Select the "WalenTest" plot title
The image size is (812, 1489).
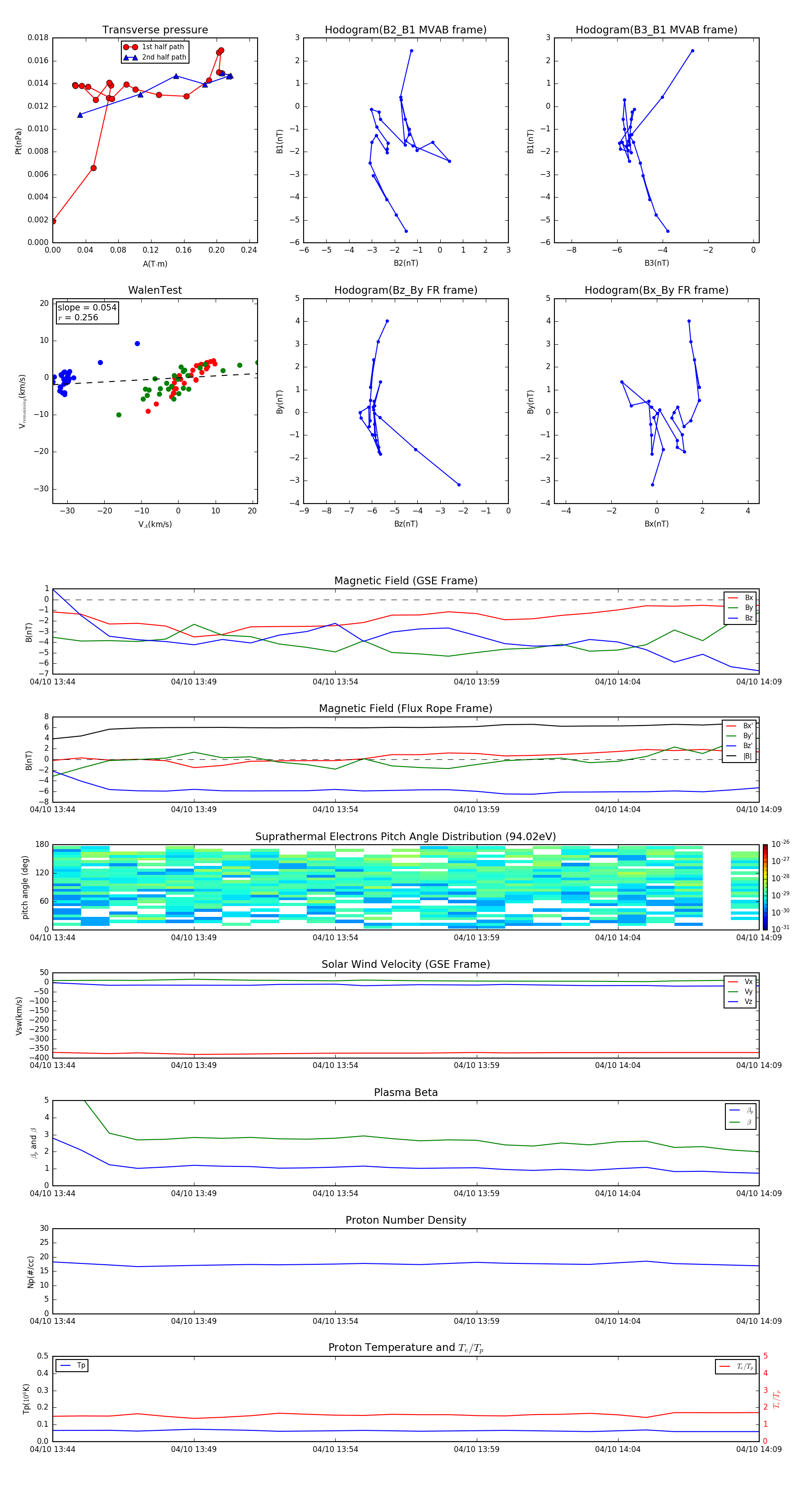point(155,290)
